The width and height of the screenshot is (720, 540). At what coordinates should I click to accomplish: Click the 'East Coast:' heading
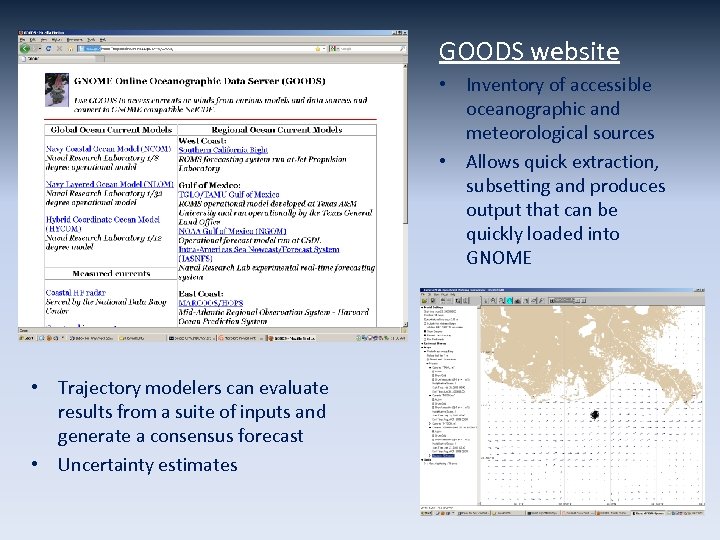(x=201, y=293)
